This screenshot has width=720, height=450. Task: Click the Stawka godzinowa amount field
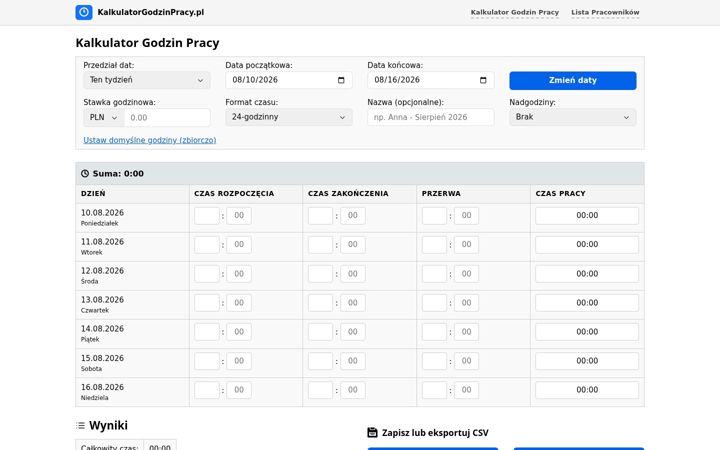click(x=167, y=118)
